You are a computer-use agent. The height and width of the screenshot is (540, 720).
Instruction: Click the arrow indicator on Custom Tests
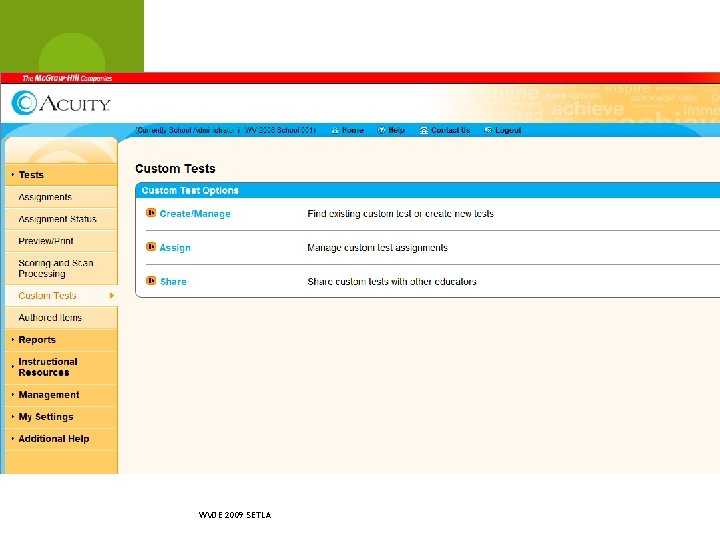112,296
